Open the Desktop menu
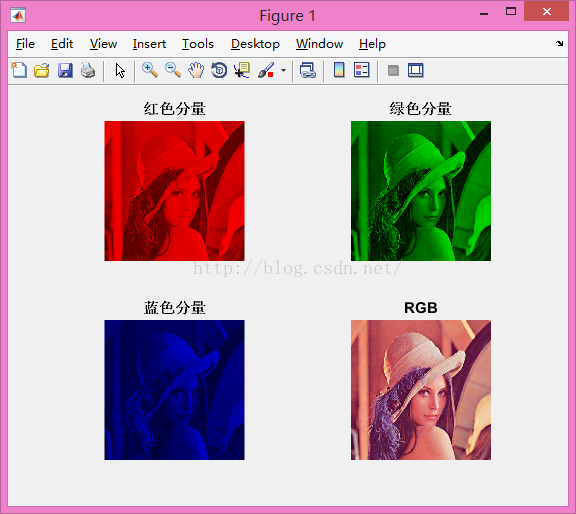Screen dimensions: 576x514 (x=255, y=44)
